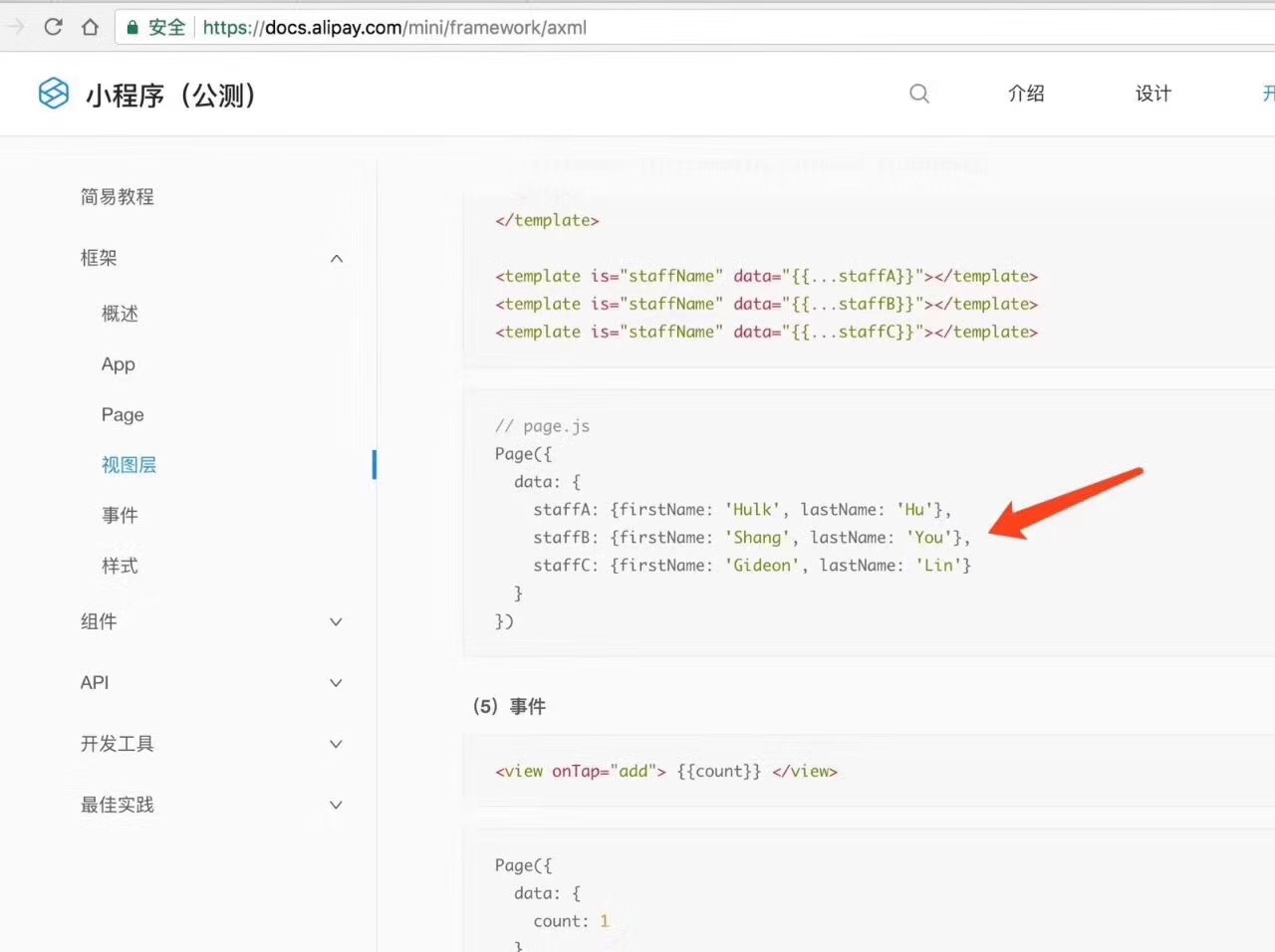Image resolution: width=1275 pixels, height=952 pixels.
Task: Click the docs.alipay.com address bar URL
Action: (x=394, y=27)
